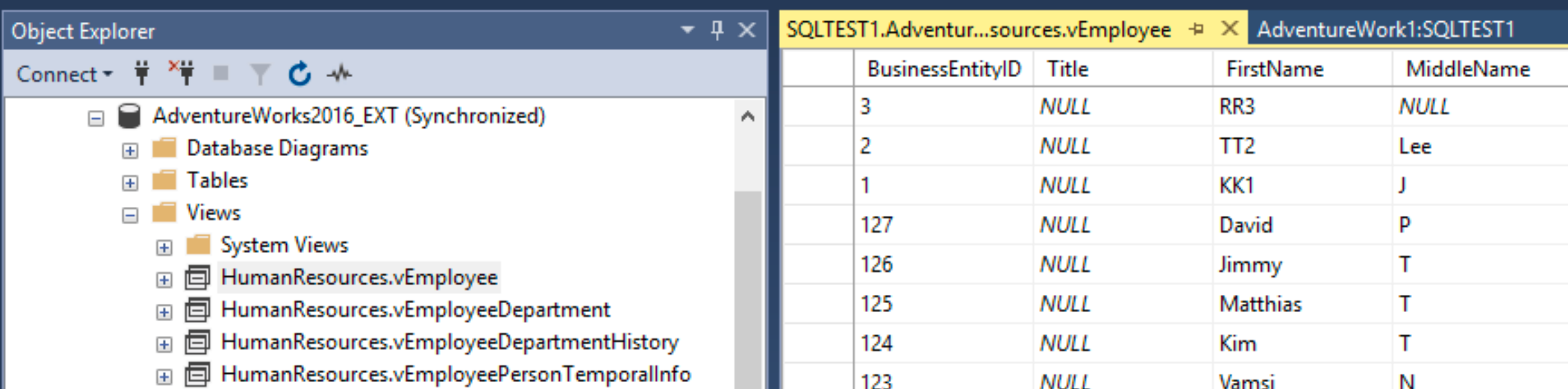Viewport: 1568px width, 389px height.
Task: Click the Filter funnel icon
Action: [x=260, y=74]
